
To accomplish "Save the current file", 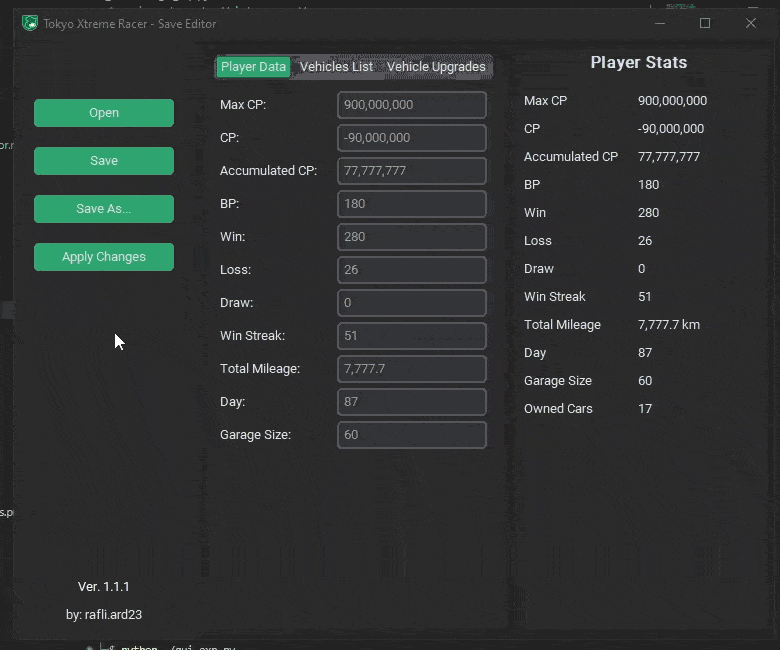I will (104, 161).
